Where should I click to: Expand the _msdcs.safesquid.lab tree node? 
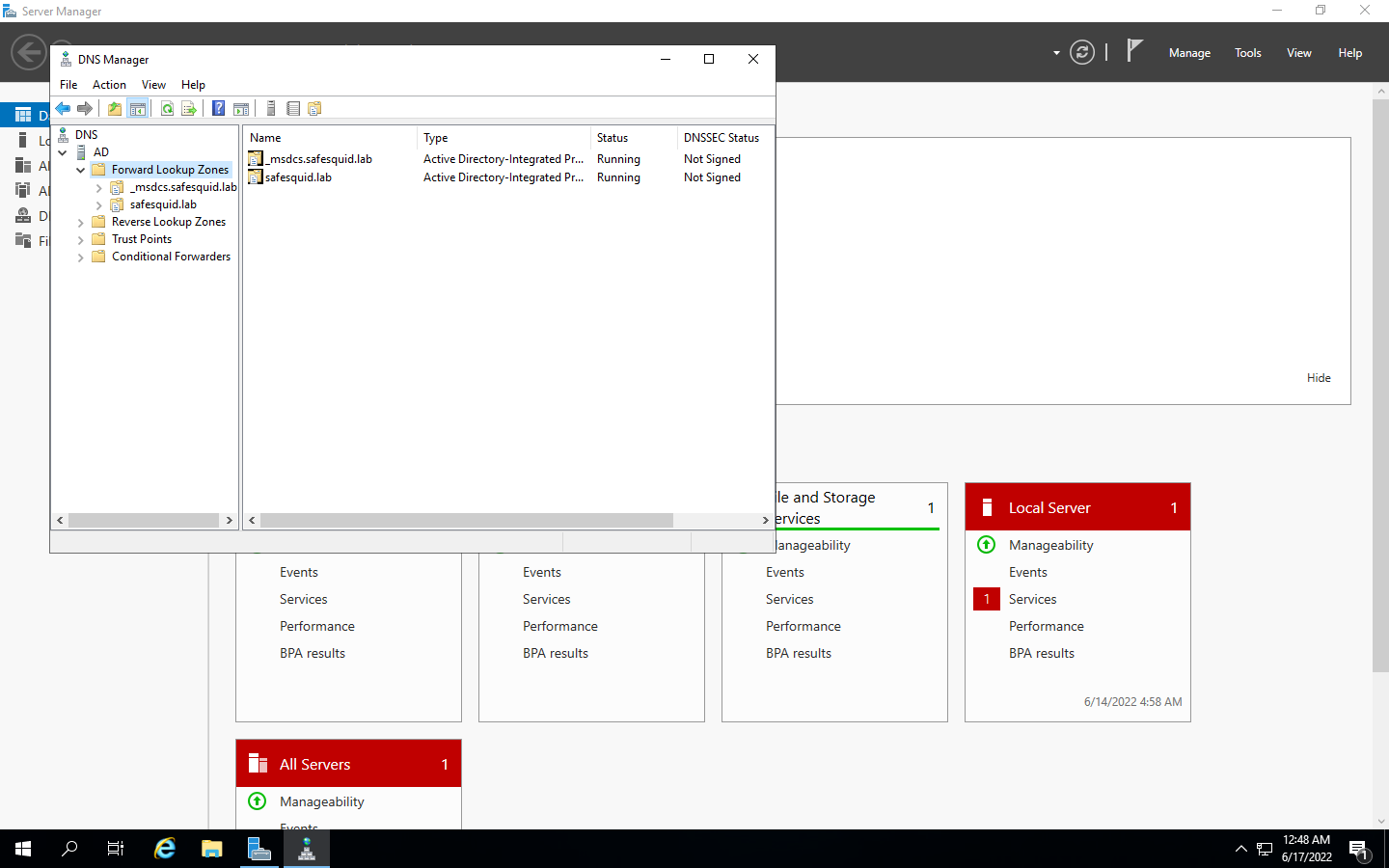pos(98,188)
